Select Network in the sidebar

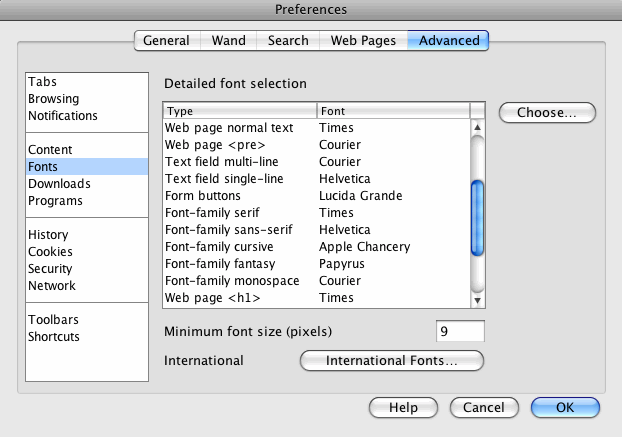(x=87, y=286)
